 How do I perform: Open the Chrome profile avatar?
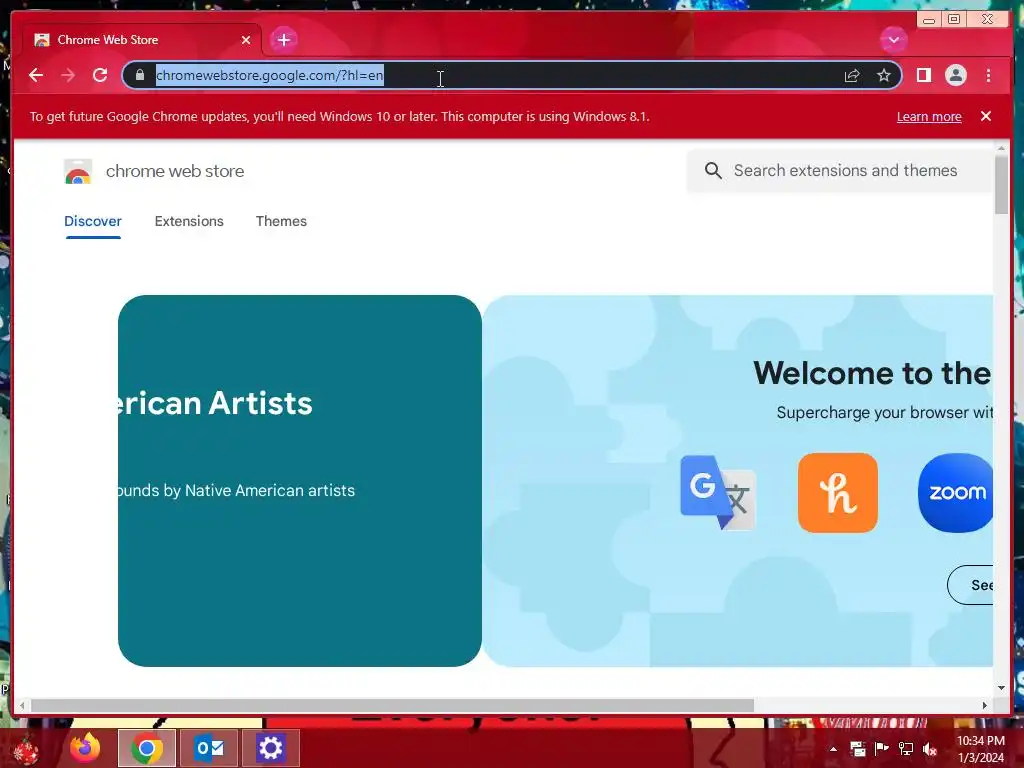pyautogui.click(x=955, y=76)
